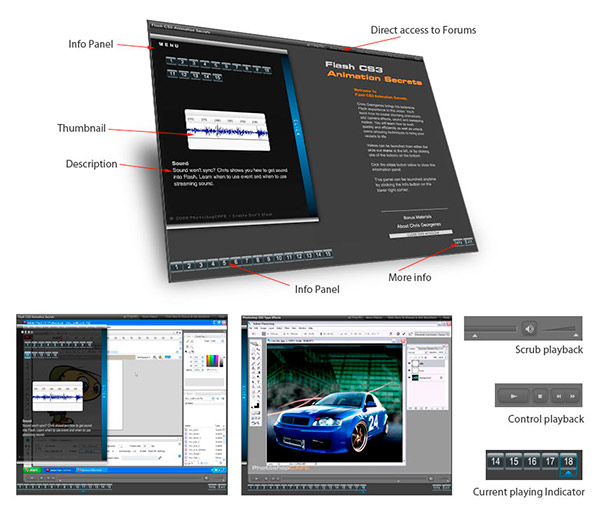600x513 pixels.
Task: Click lesson 15 in the MENU slide-out panel
Action: click(217, 77)
